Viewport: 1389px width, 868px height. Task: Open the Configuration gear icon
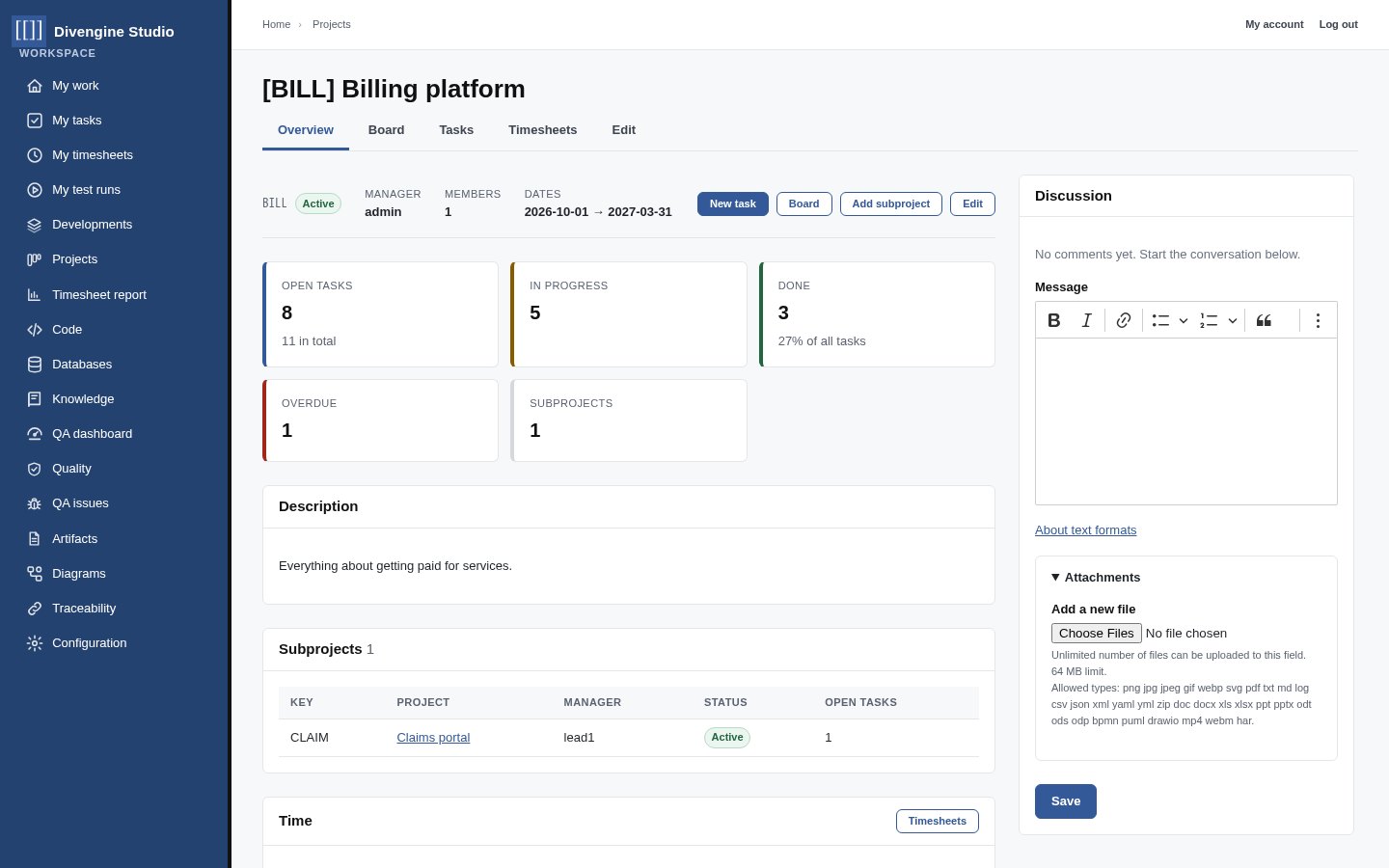[35, 643]
